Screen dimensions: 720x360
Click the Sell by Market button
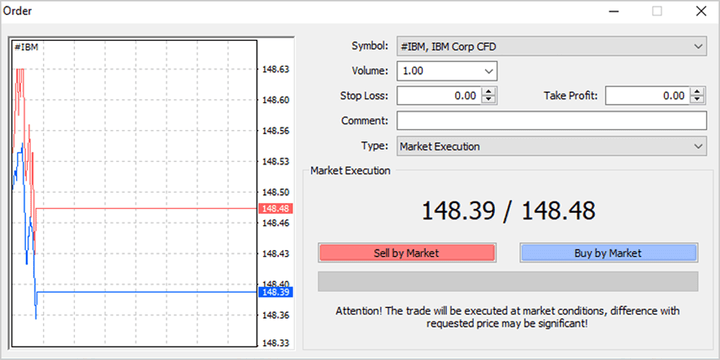click(x=407, y=253)
